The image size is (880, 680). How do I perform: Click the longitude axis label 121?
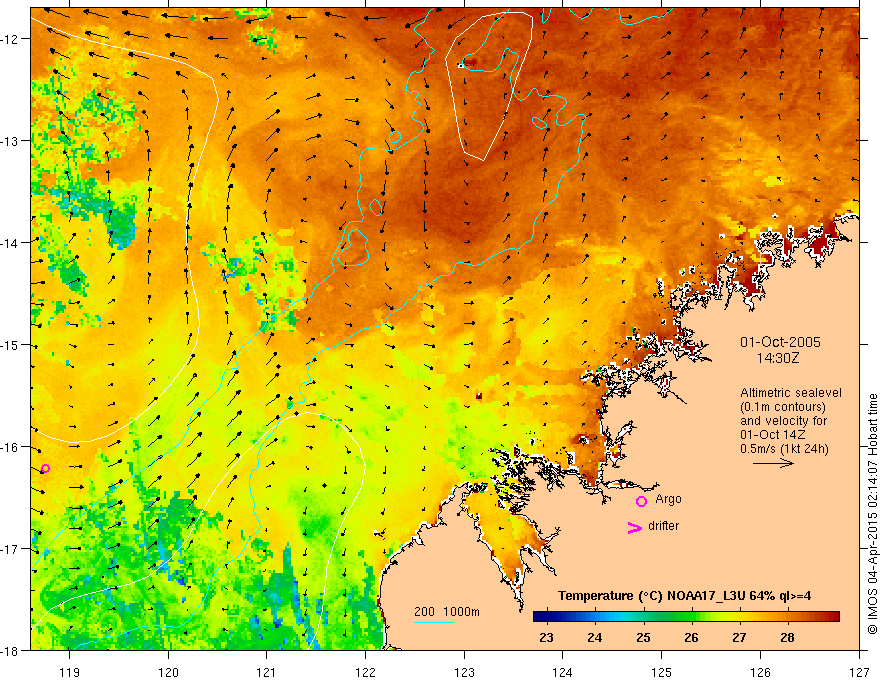[267, 672]
